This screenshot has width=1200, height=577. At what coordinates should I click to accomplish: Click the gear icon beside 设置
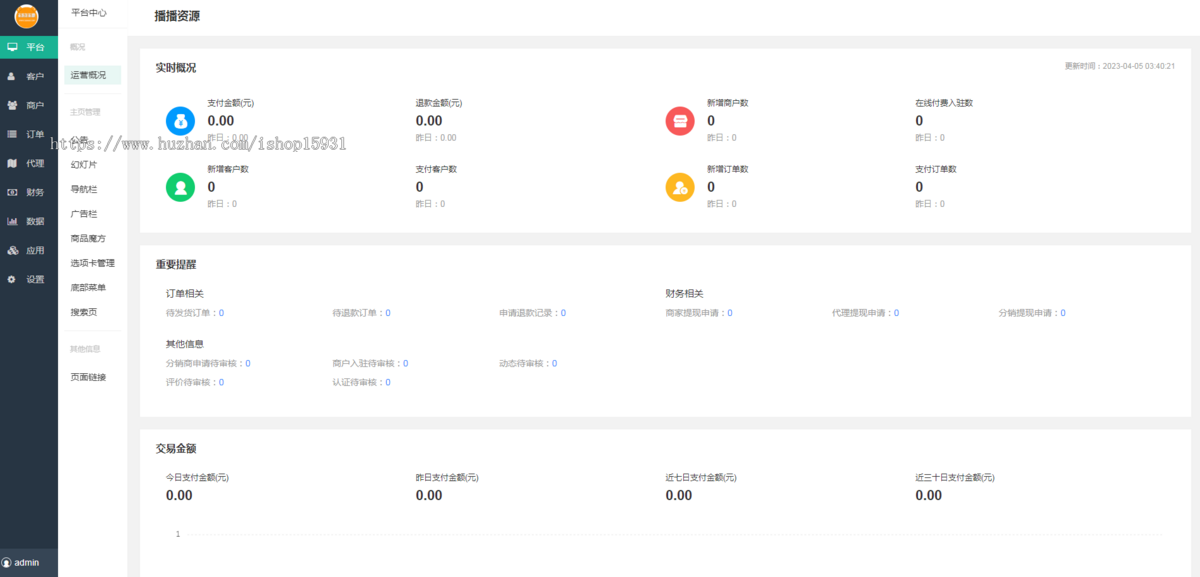click(x=12, y=279)
